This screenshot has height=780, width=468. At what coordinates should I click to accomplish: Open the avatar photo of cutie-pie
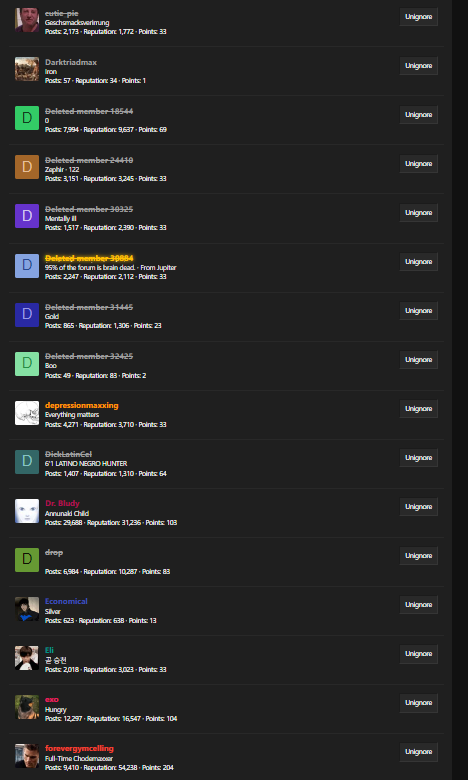click(27, 20)
